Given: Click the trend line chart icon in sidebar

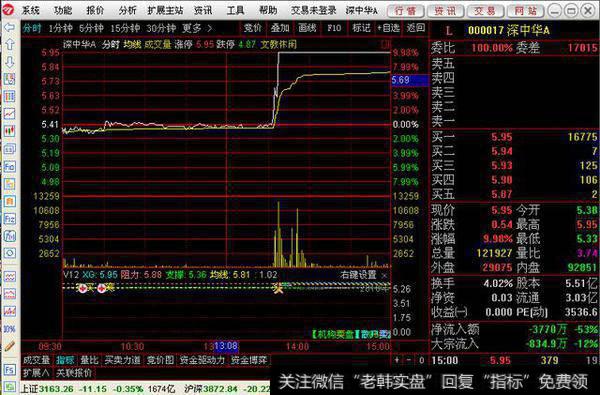Looking at the screenshot, I should [9, 113].
